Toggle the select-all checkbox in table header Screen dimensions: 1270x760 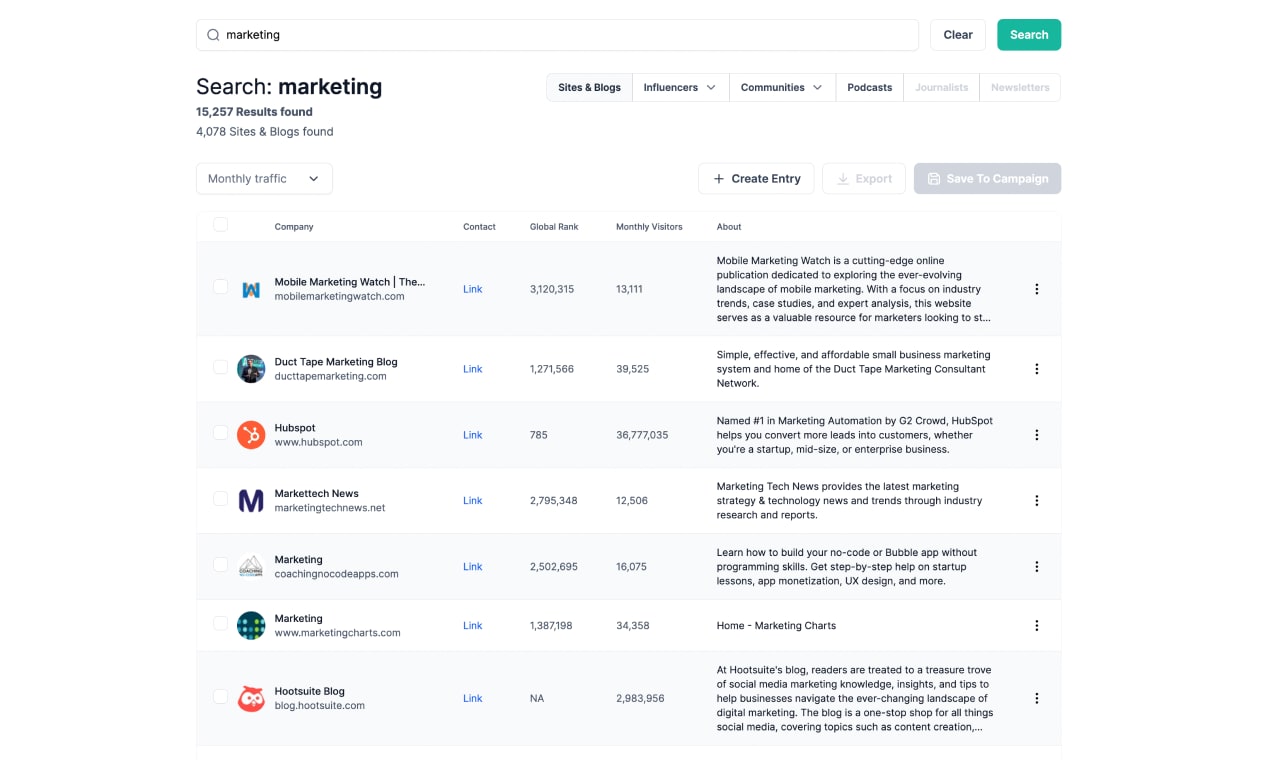coord(221,225)
